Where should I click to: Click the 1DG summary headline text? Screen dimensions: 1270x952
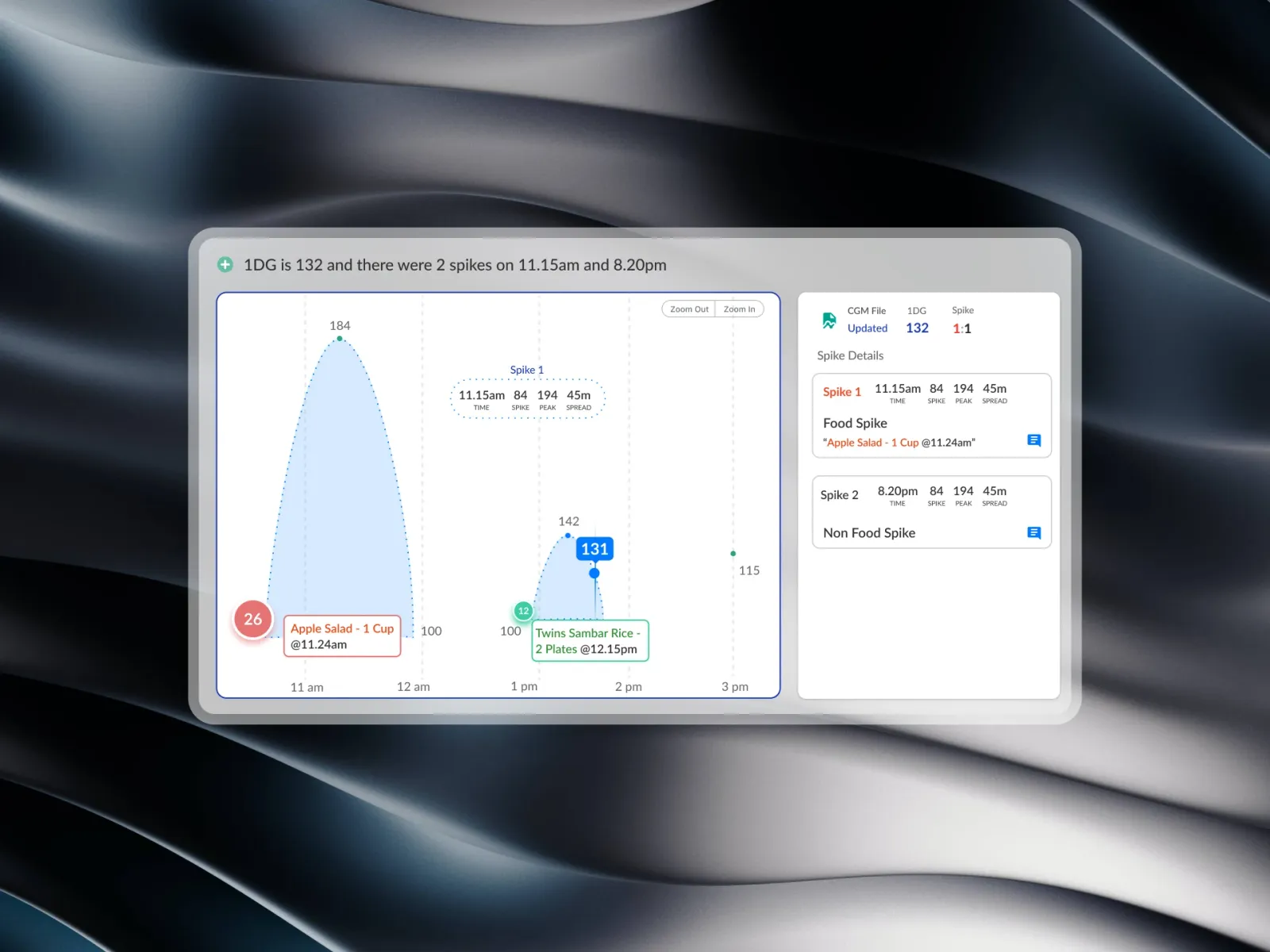coord(455,265)
